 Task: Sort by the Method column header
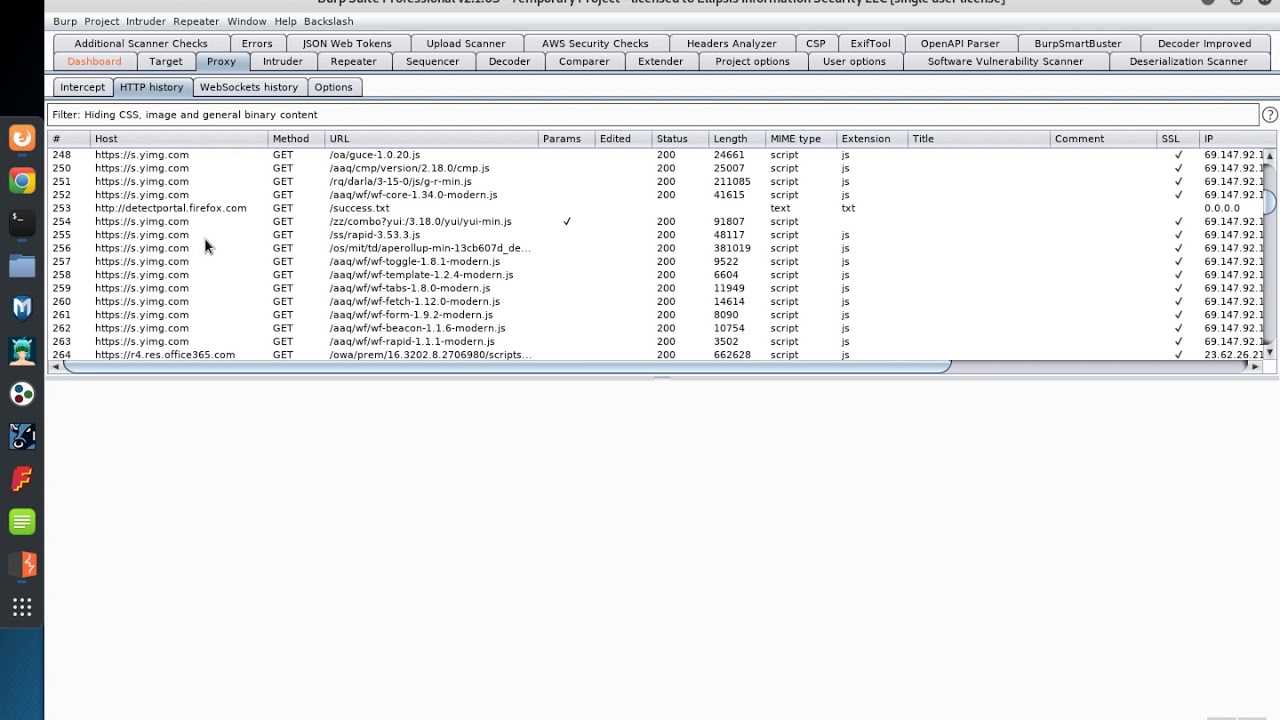pos(296,139)
